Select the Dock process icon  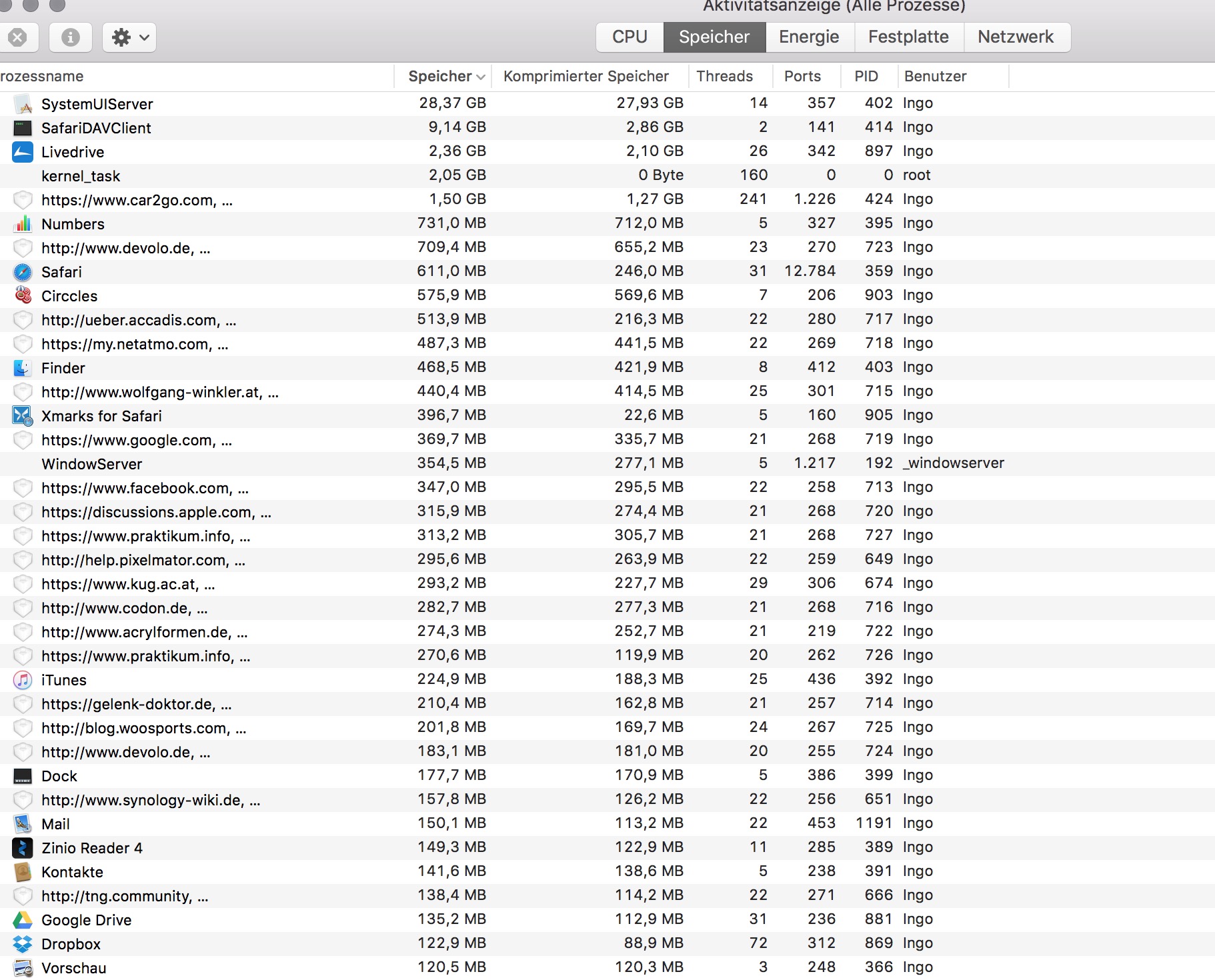tap(23, 776)
